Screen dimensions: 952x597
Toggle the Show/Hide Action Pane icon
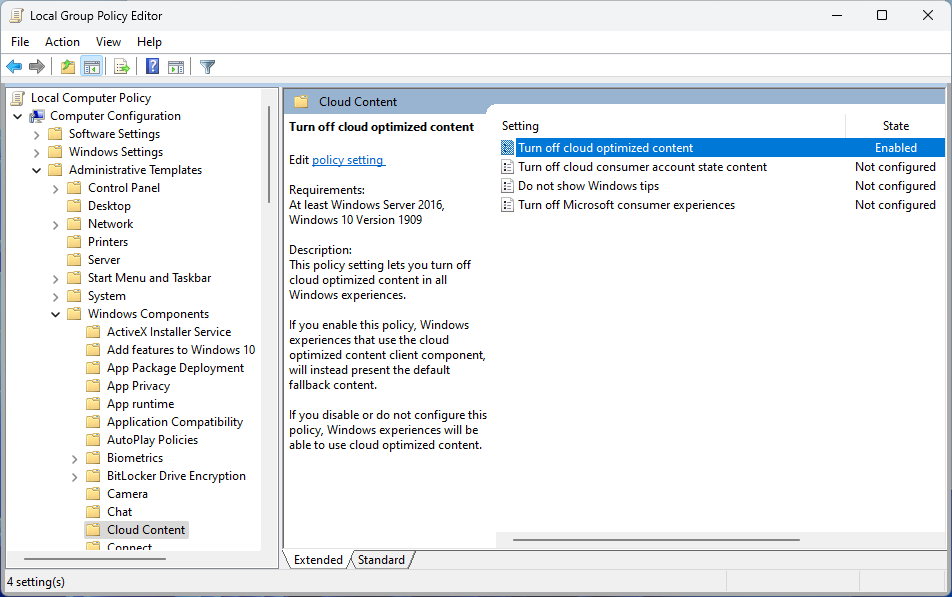(176, 66)
